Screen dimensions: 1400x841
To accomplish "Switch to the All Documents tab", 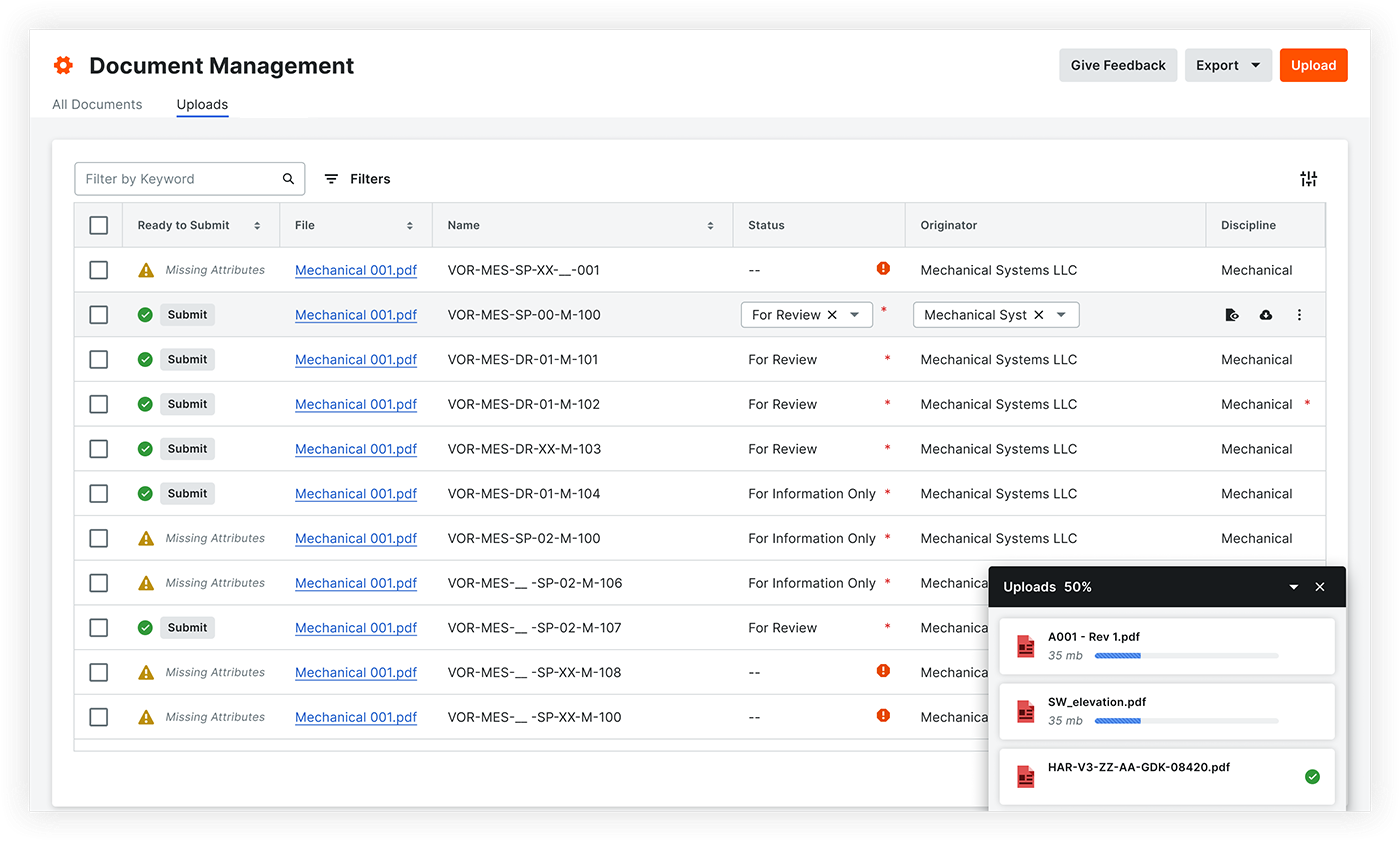I will 97,104.
